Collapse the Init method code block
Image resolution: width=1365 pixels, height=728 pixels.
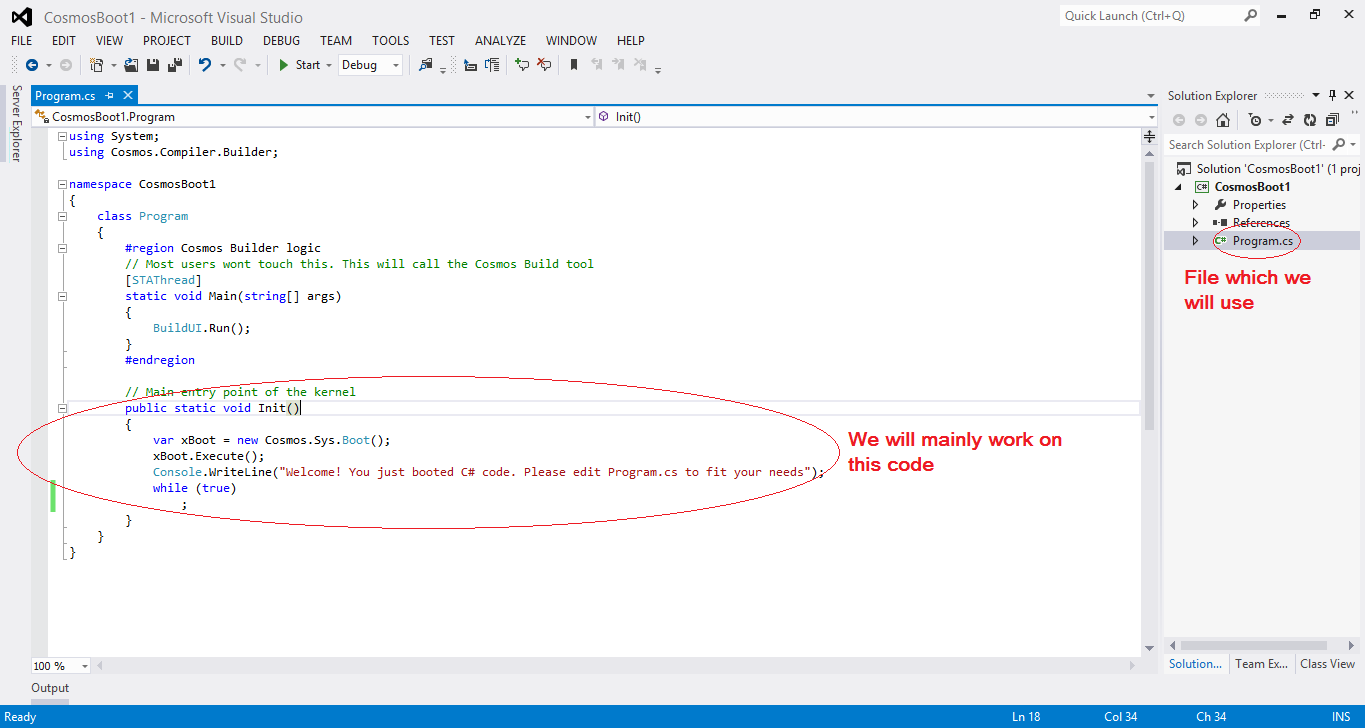62,407
